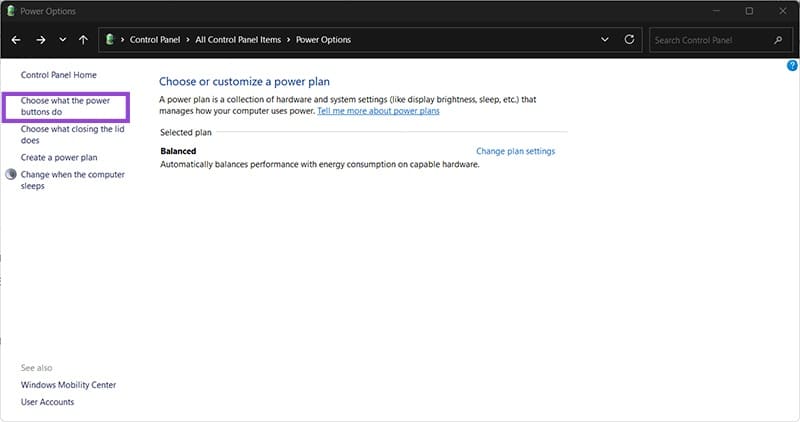
Task: Open recent locations dropdown chevron
Action: click(x=62, y=40)
